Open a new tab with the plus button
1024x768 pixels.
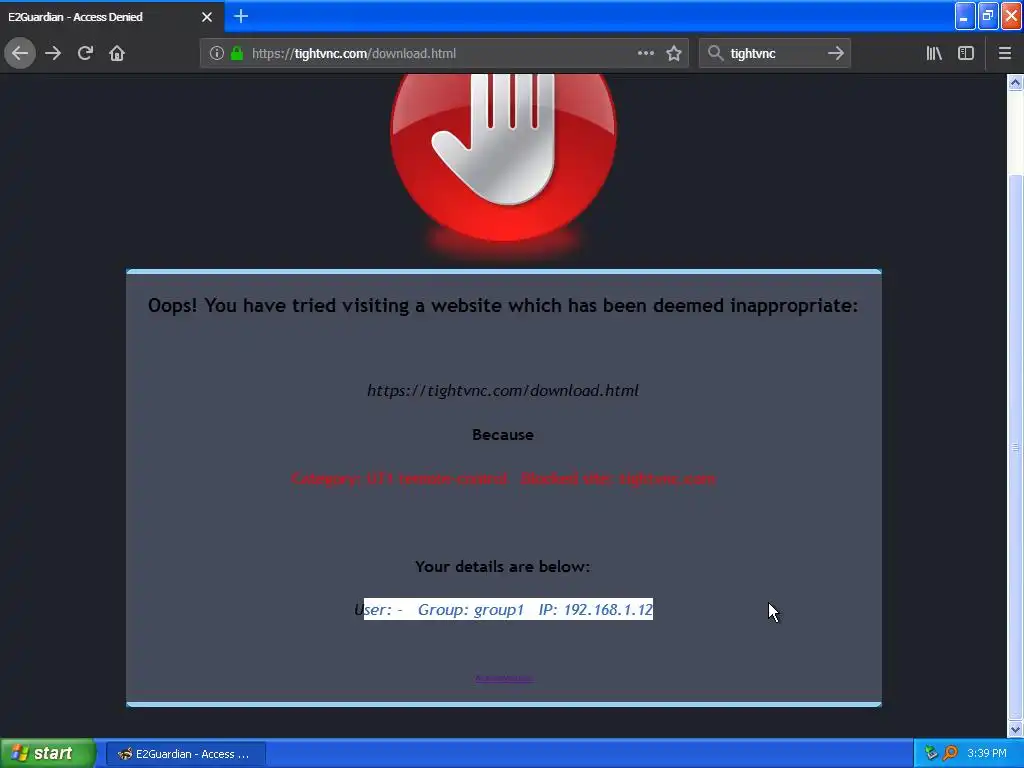pyautogui.click(x=241, y=16)
